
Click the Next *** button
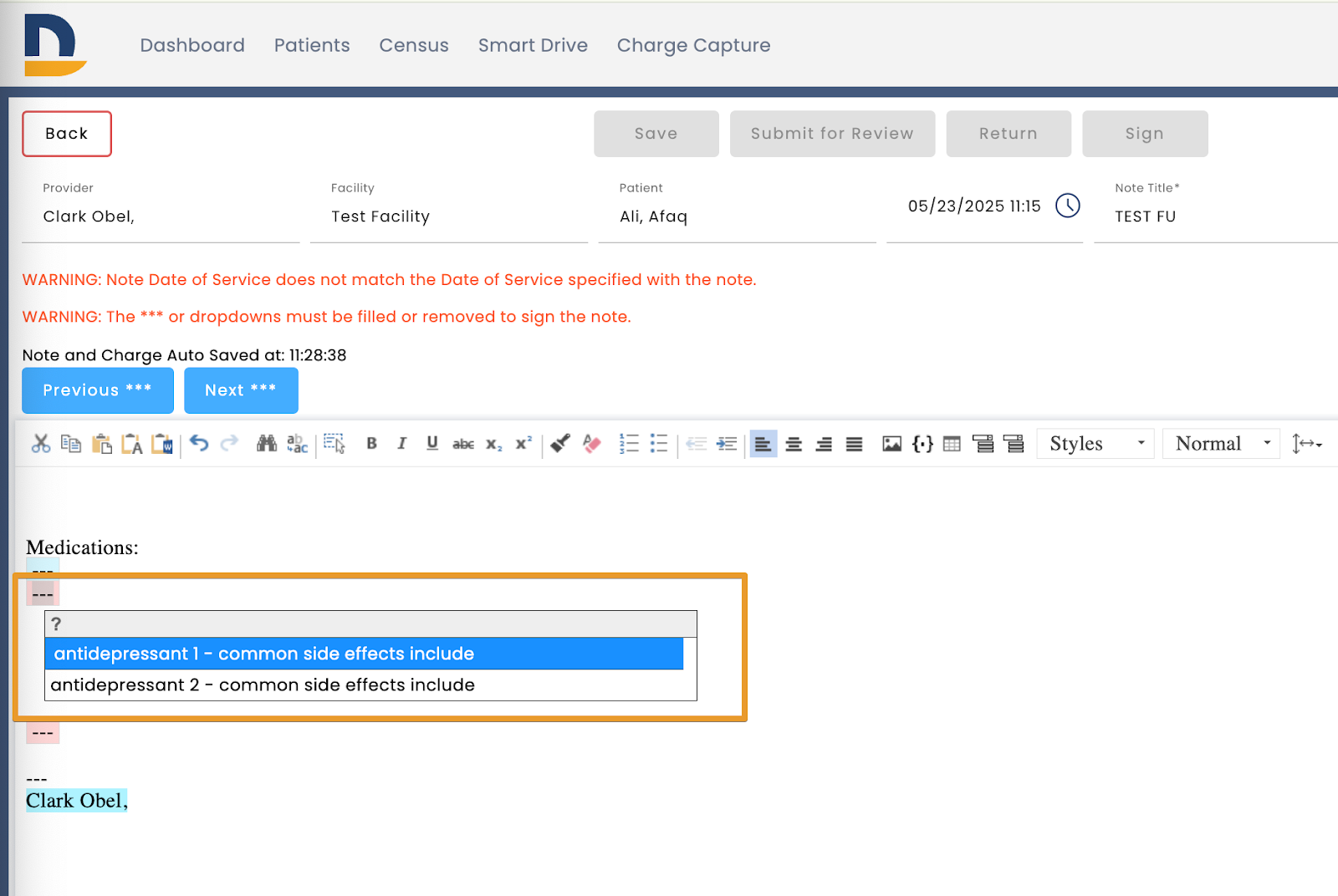tap(241, 389)
